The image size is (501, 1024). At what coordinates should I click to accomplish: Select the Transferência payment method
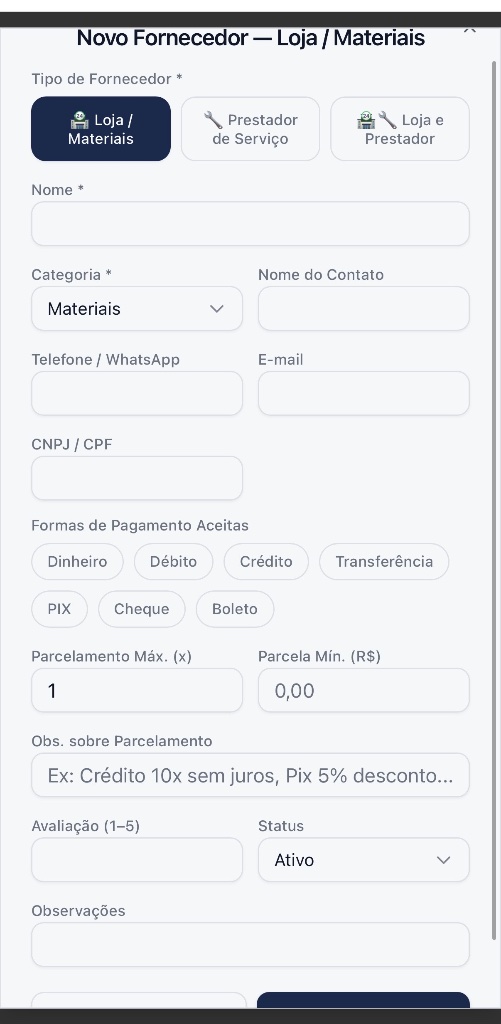pos(384,562)
